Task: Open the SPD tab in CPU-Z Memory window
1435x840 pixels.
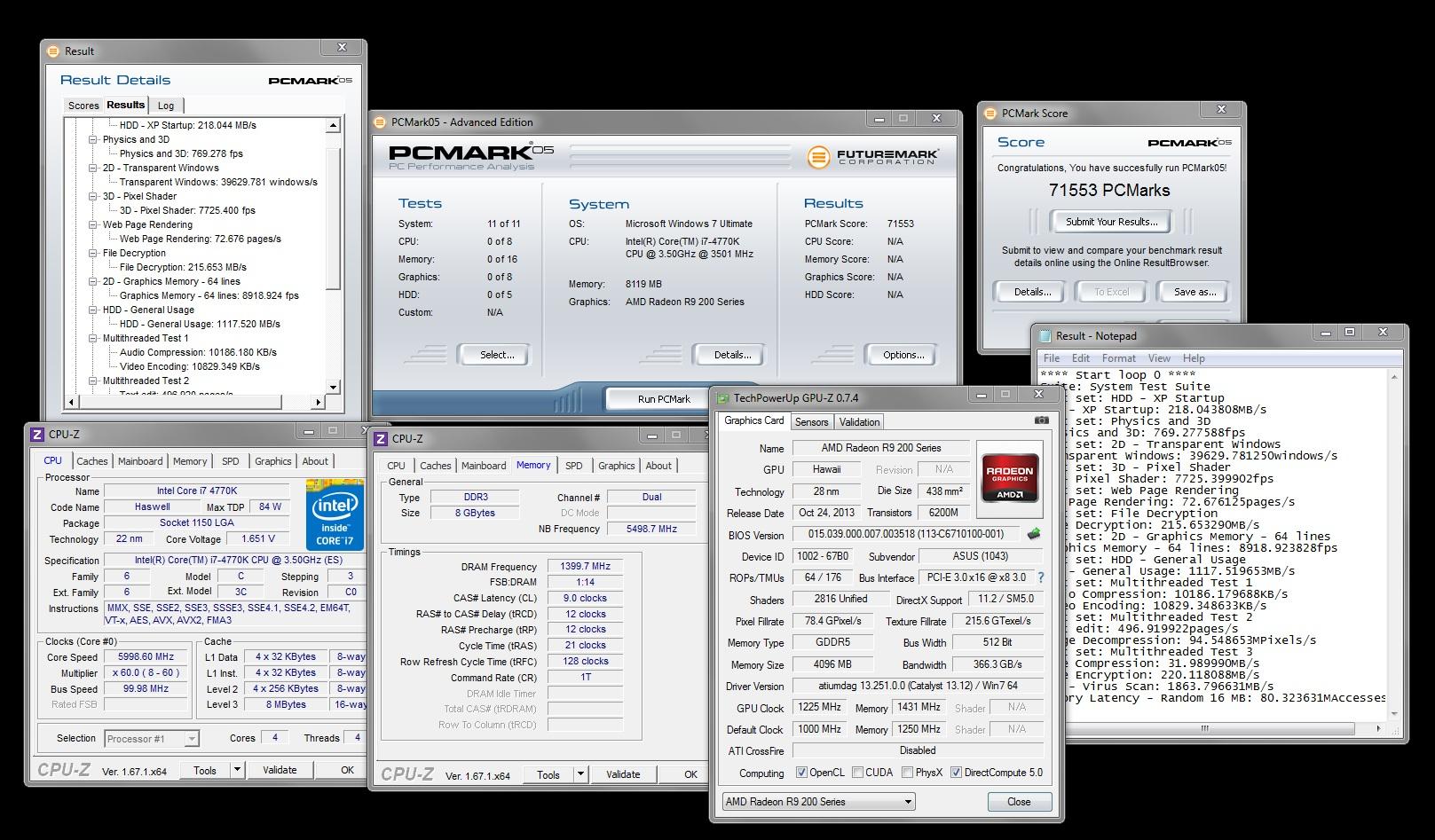Action: point(574,466)
